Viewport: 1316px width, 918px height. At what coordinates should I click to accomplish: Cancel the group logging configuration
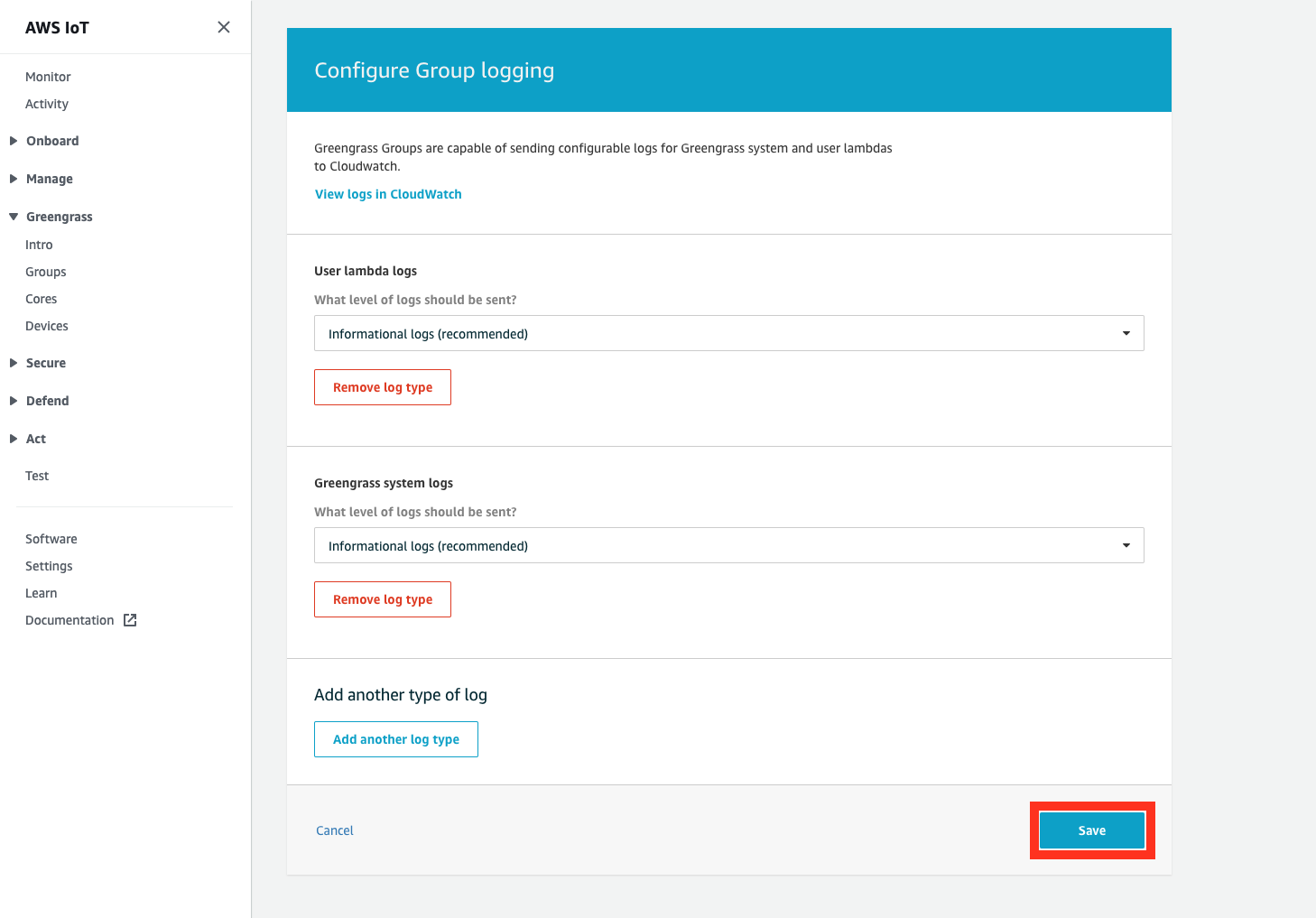335,830
